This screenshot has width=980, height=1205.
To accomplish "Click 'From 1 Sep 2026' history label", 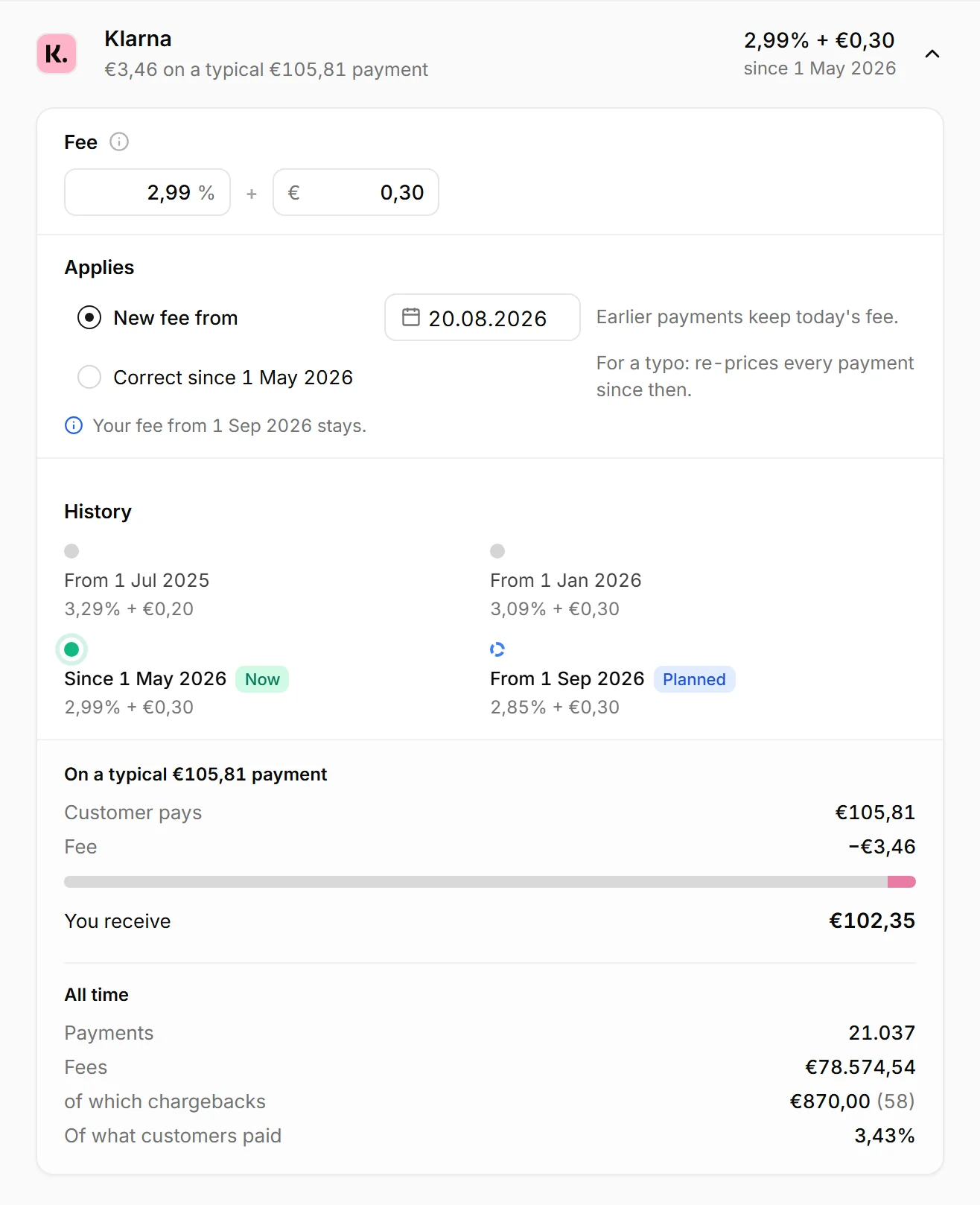I will [567, 679].
